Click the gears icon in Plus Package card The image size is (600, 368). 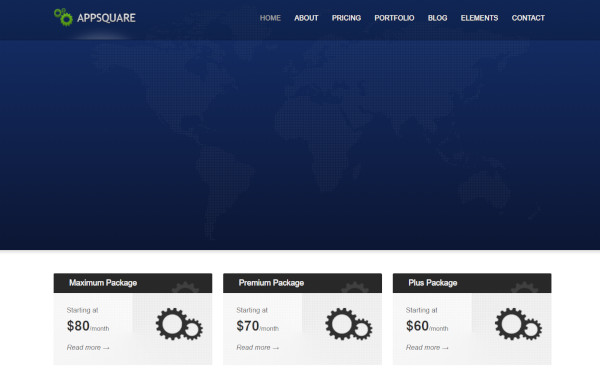pyautogui.click(x=518, y=324)
